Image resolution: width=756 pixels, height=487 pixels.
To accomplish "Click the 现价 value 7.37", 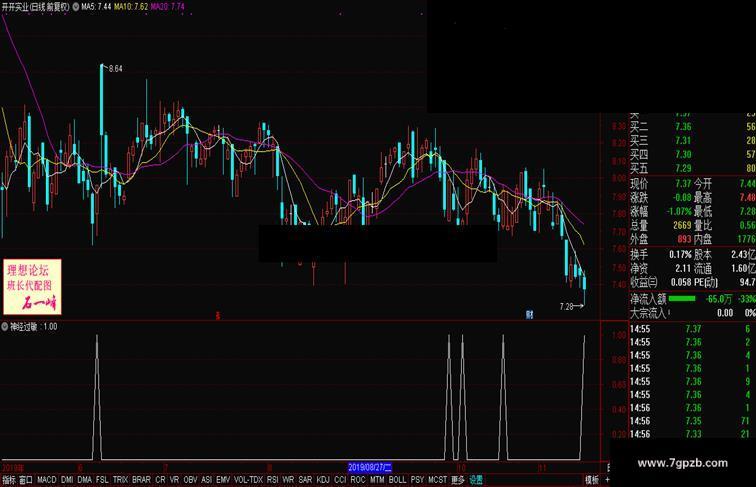I will [x=683, y=184].
